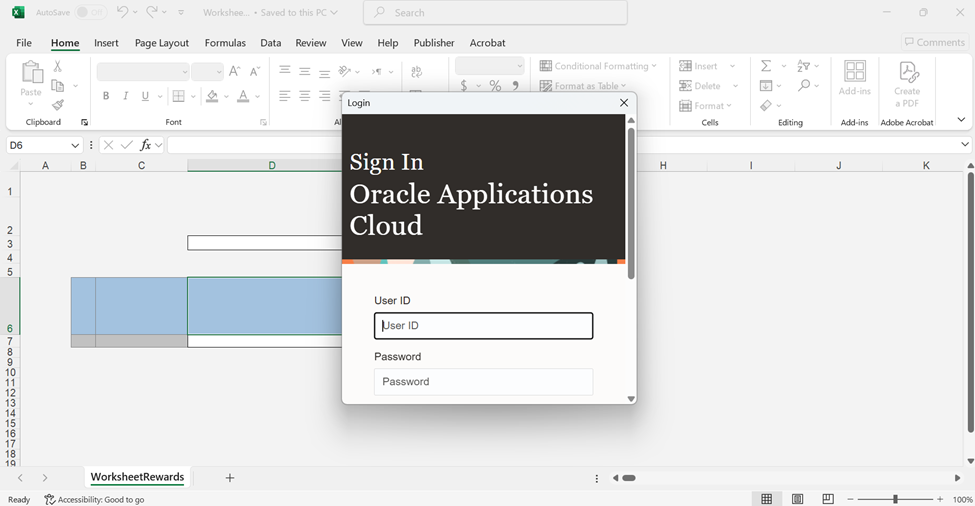Open the Formulas ribbon tab
Viewport: 975px width, 506px height.
[x=225, y=43]
